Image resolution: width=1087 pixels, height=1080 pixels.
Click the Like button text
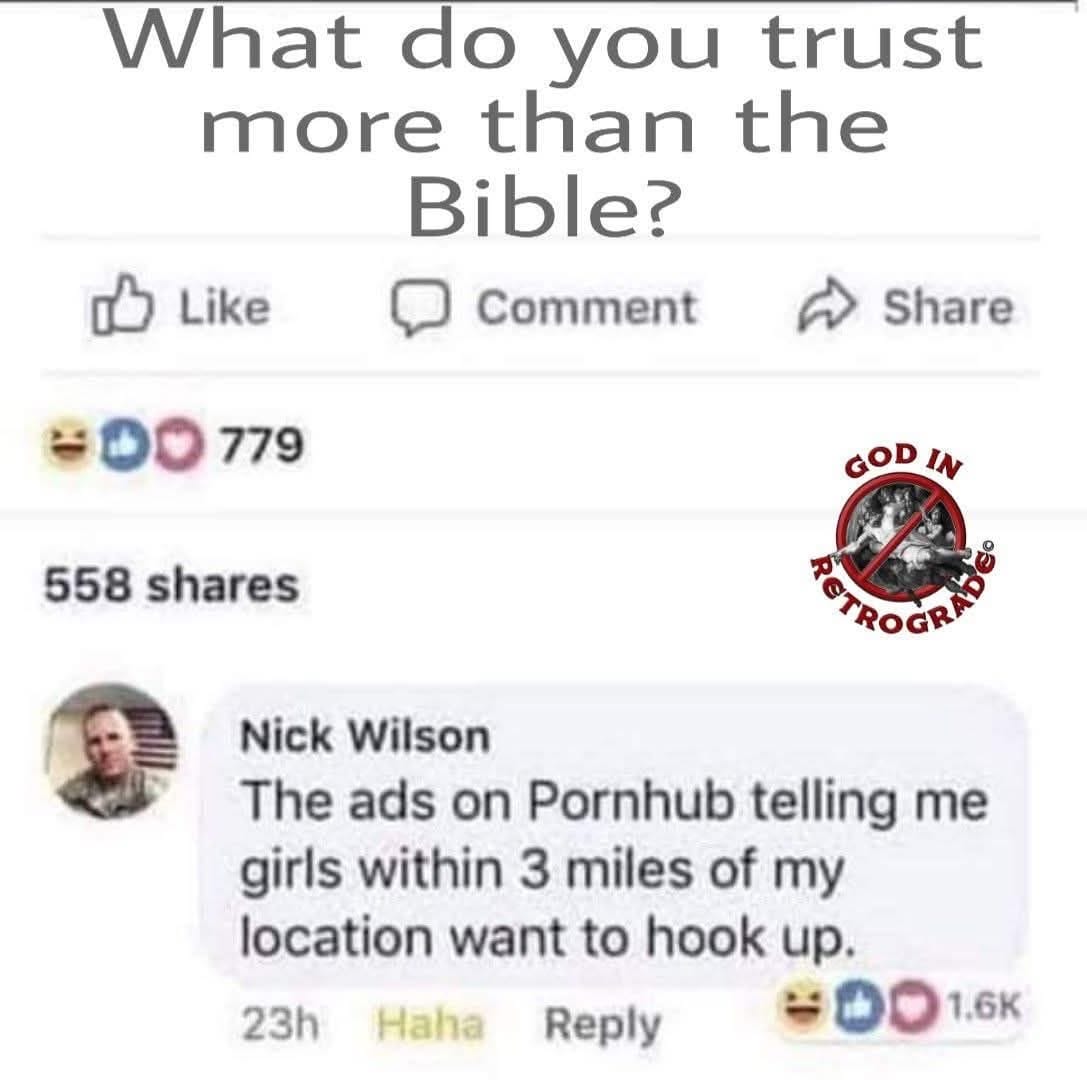pos(225,307)
